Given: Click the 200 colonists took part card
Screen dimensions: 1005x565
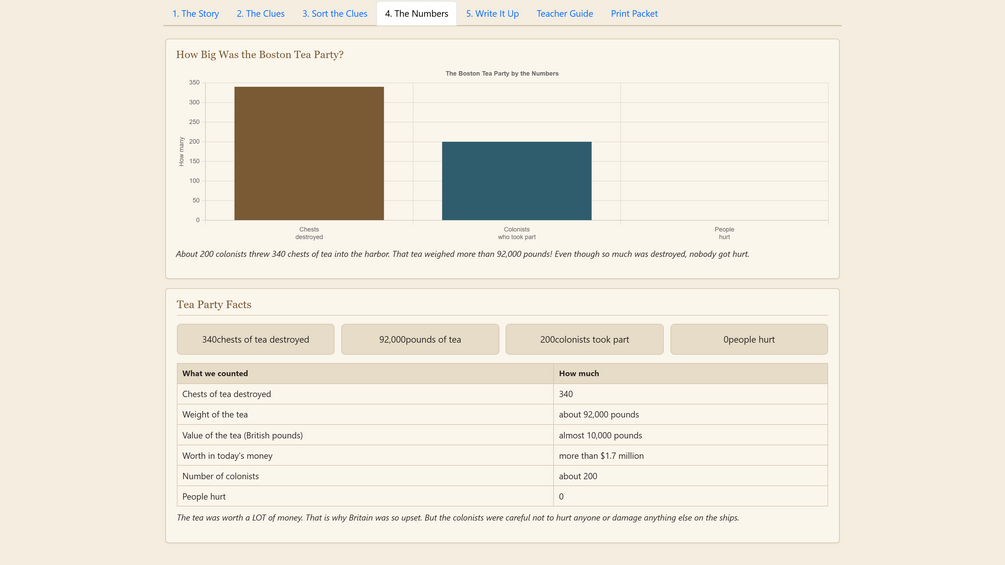Looking at the screenshot, I should [585, 339].
